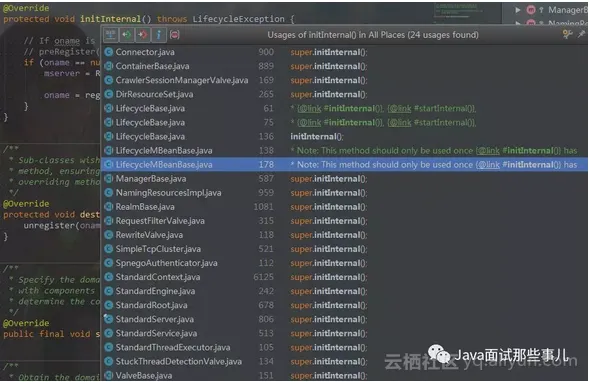Click the class icon beside RealmBase.java
589x382 pixels.
click(x=109, y=207)
